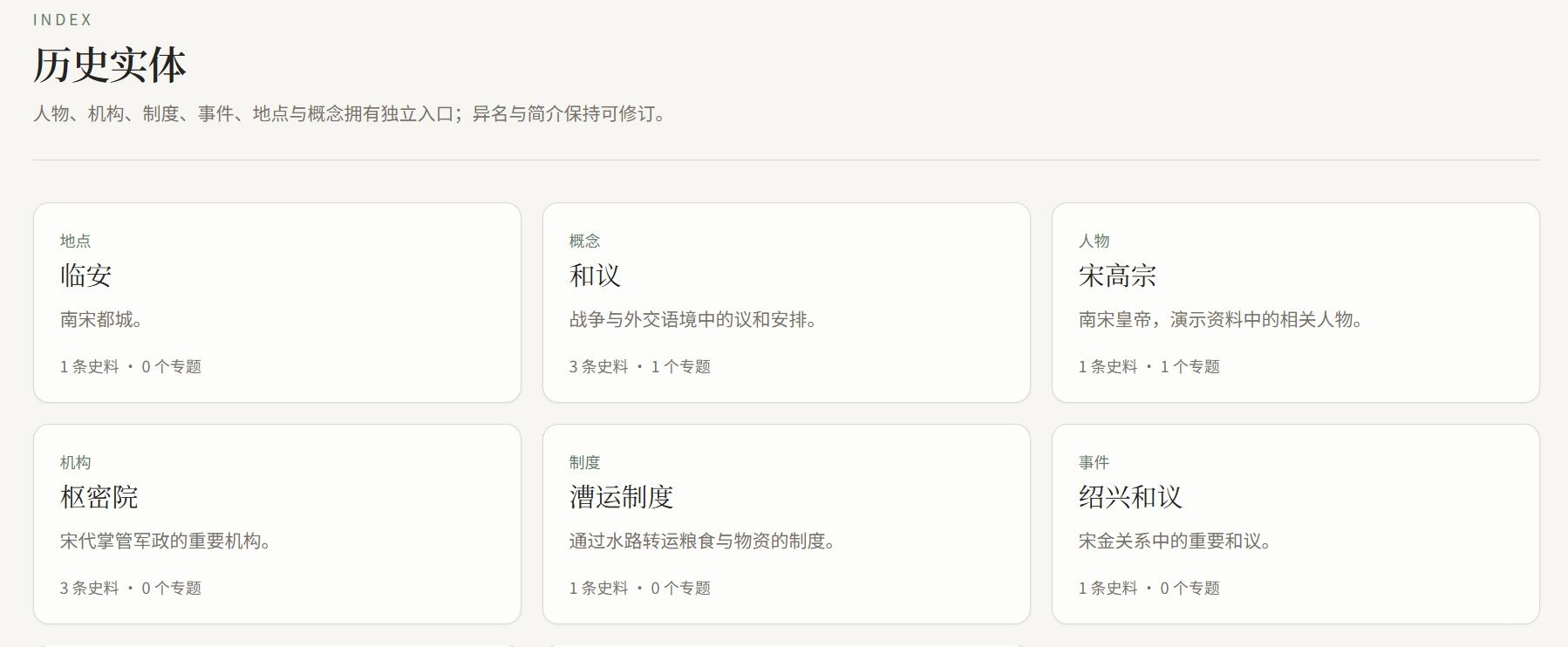
Task: Open the 绍兴和议 entity card
Action: 1296,524
